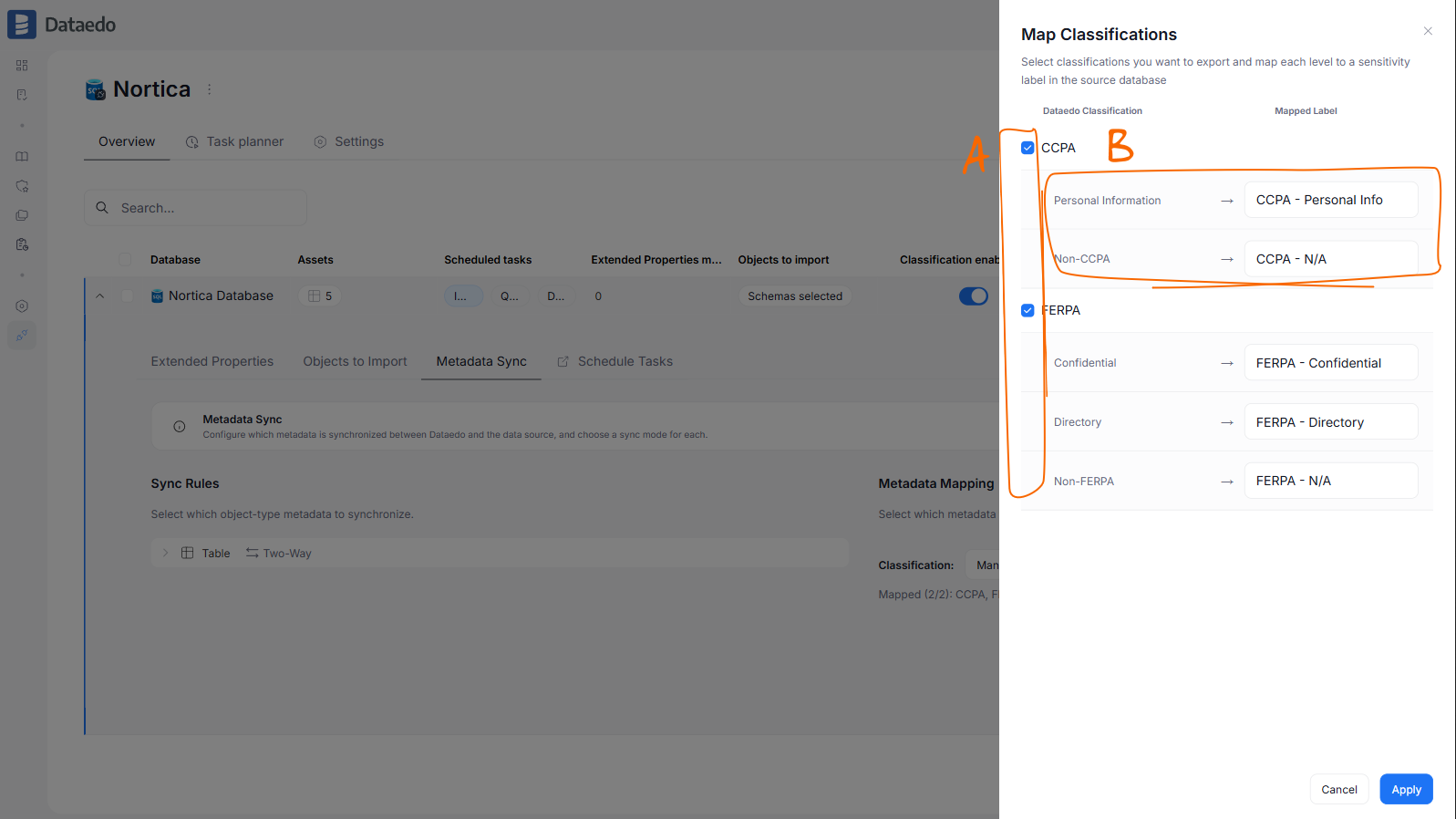Tick the Nortica Database row checkbox

pos(128,295)
